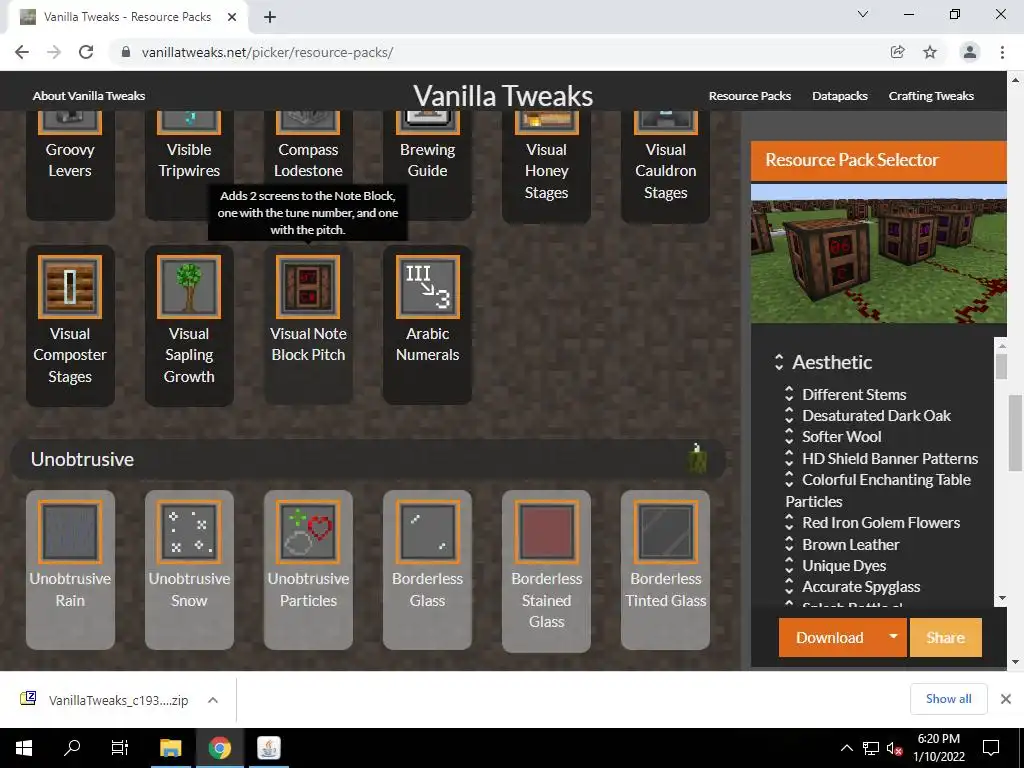Toggle the Visual Honey Stages pack
The width and height of the screenshot is (1024, 768).
click(547, 167)
